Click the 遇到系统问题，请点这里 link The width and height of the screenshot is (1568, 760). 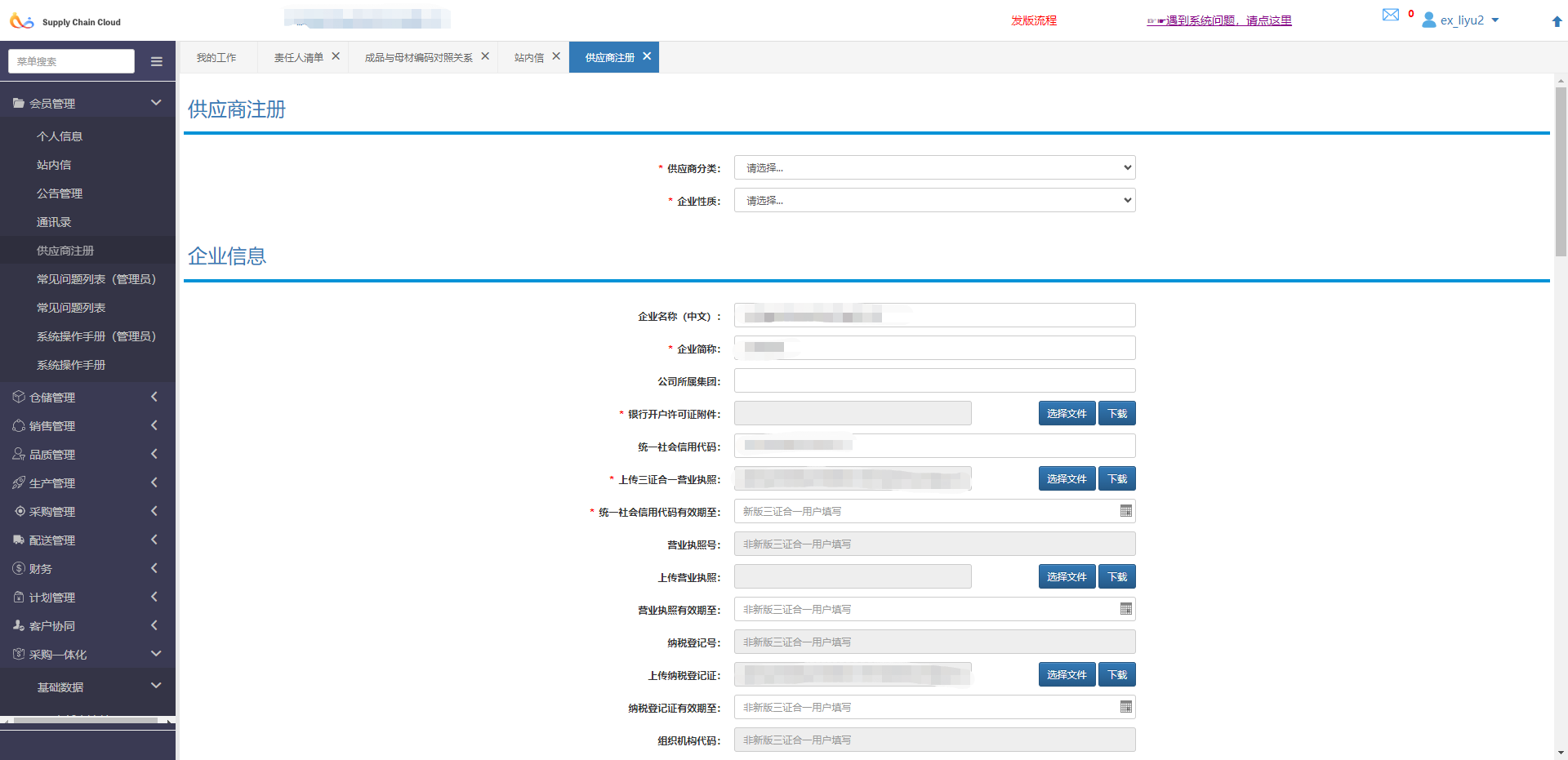[x=1219, y=20]
